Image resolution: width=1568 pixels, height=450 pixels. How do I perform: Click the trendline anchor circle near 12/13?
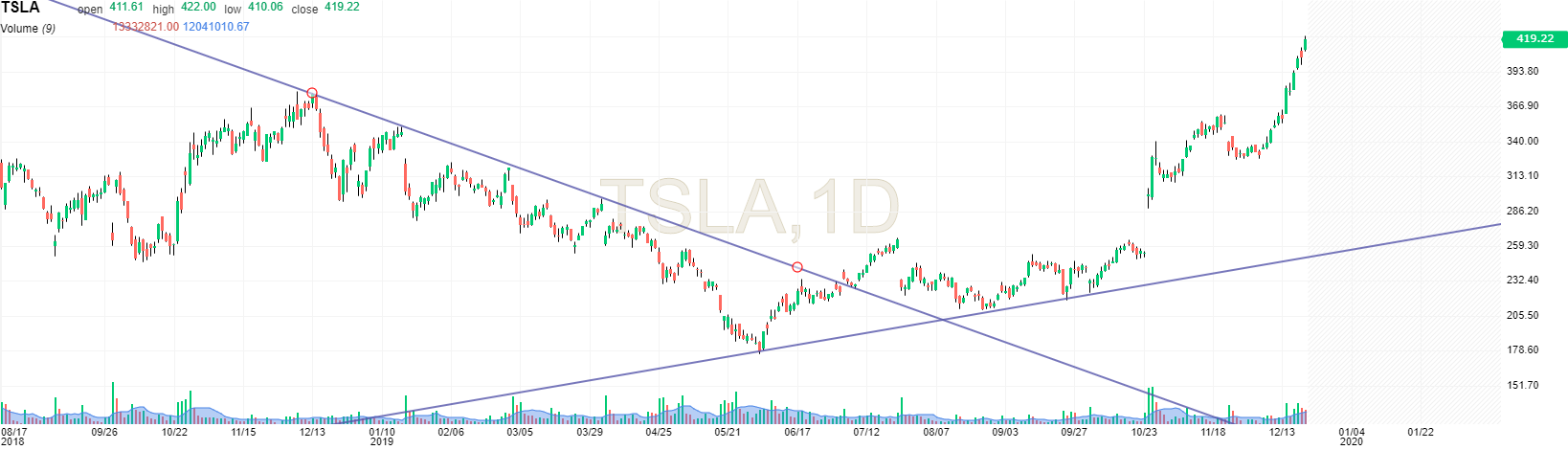coord(311,94)
